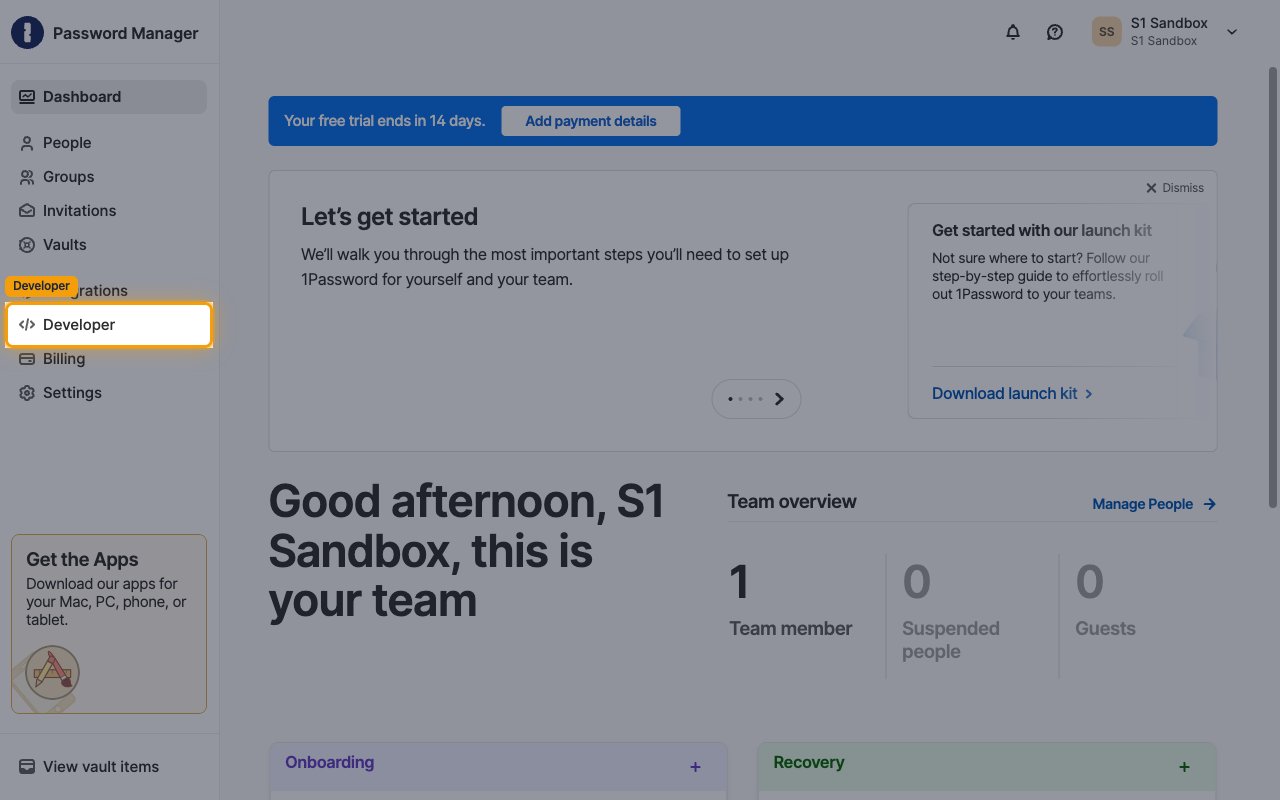1280x800 pixels.
Task: Click the Billing credit card icon
Action: pyautogui.click(x=27, y=359)
